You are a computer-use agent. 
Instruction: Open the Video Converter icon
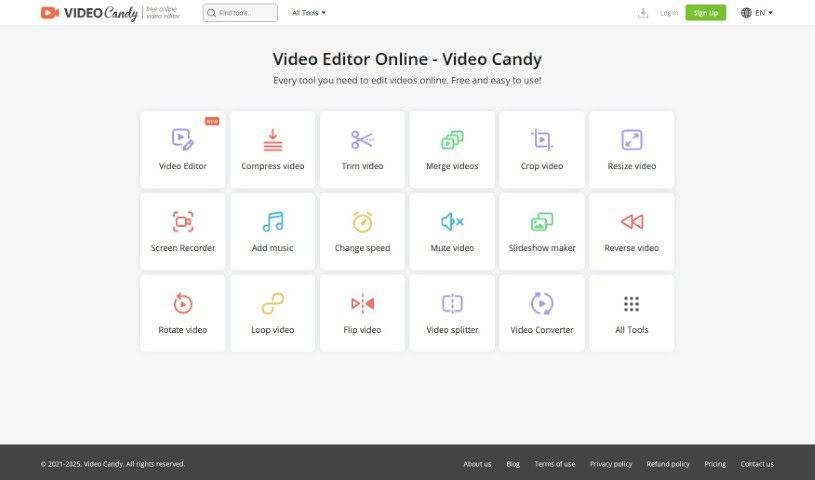point(542,303)
